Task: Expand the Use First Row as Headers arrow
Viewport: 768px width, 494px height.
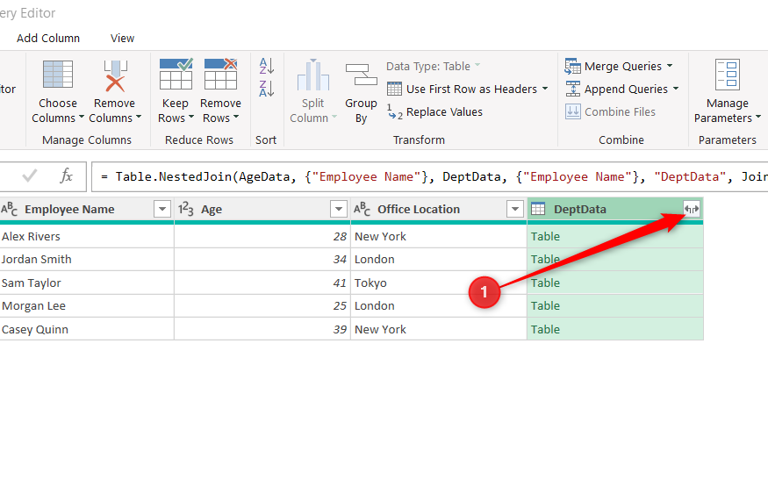Action: (545, 89)
